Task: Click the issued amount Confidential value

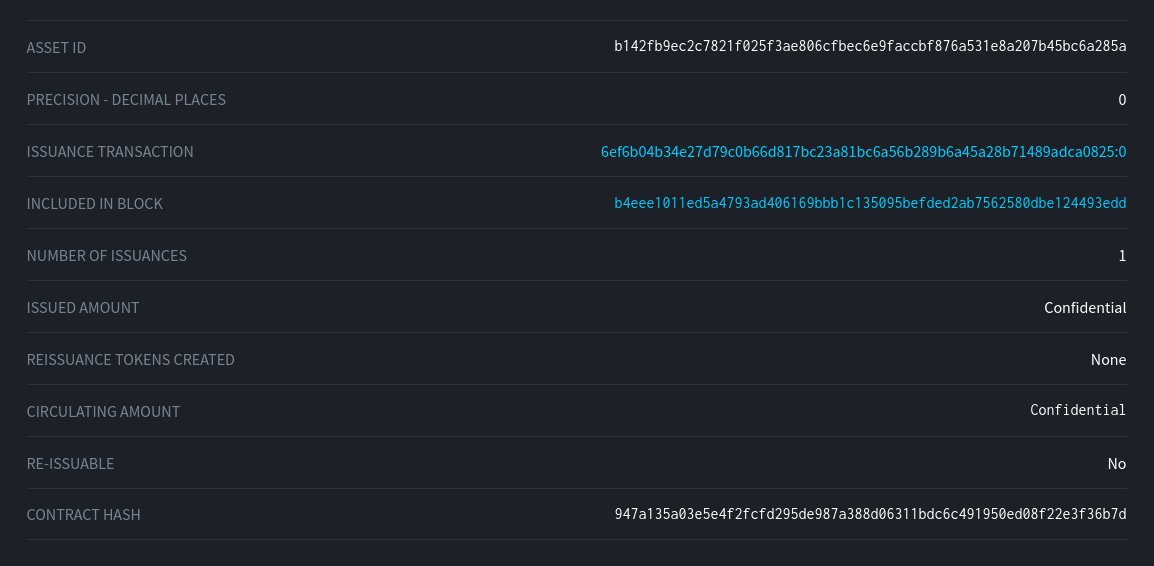Action: (1085, 308)
